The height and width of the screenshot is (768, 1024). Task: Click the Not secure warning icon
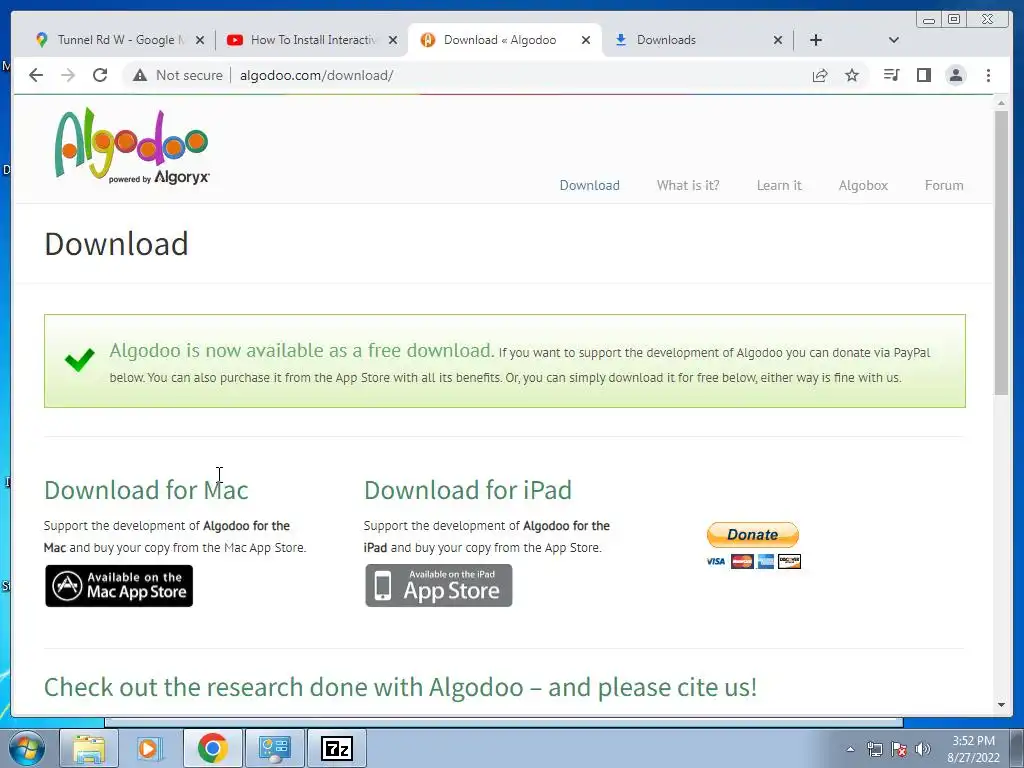point(140,76)
